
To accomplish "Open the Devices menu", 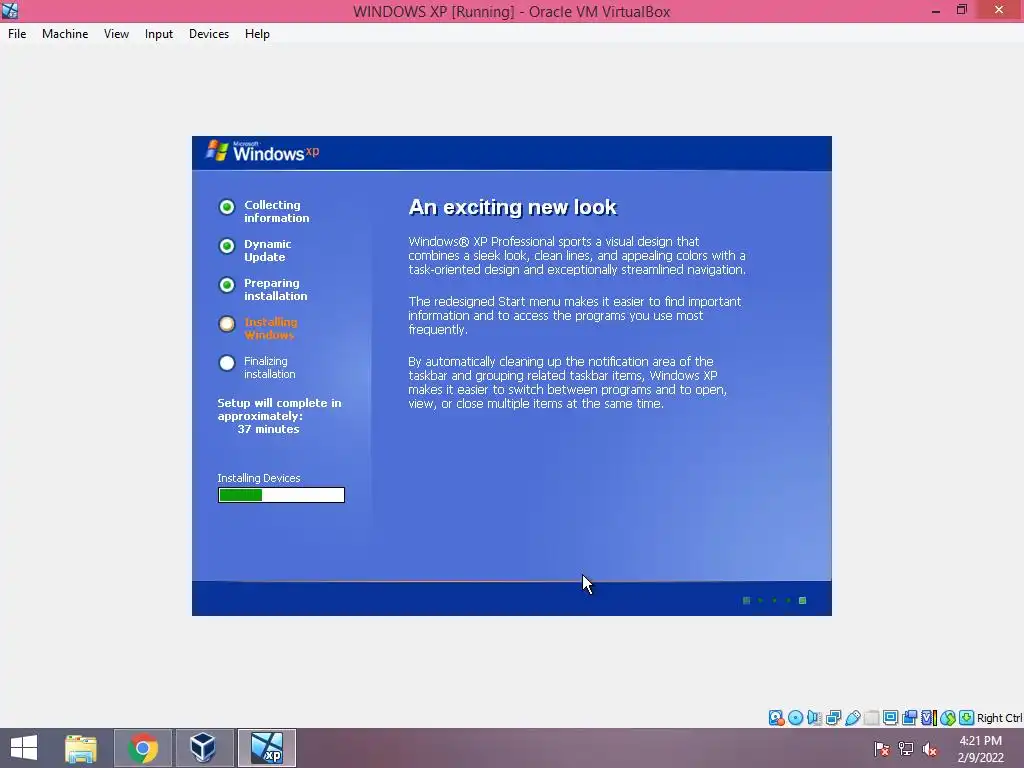I will [209, 34].
